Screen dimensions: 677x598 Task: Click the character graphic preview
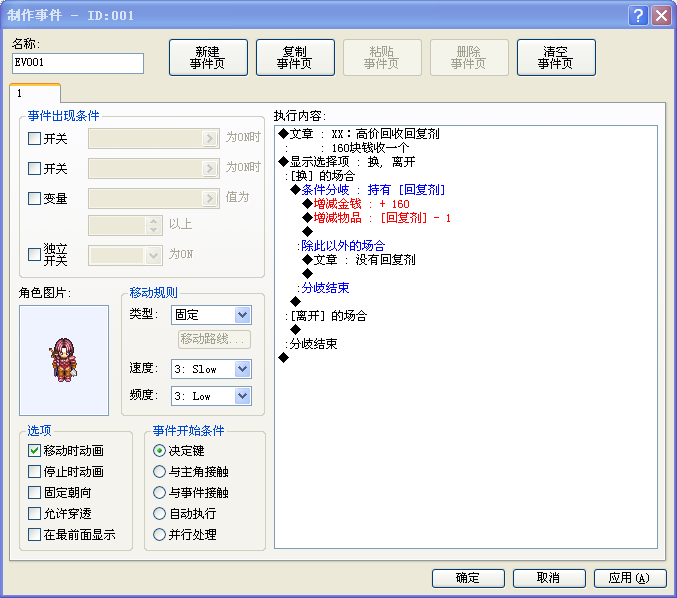tap(64, 361)
